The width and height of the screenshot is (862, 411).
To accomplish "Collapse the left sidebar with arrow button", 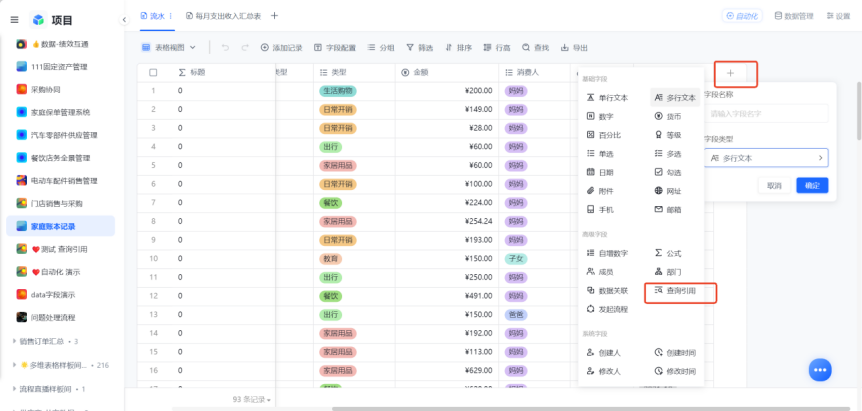I will tap(124, 20).
